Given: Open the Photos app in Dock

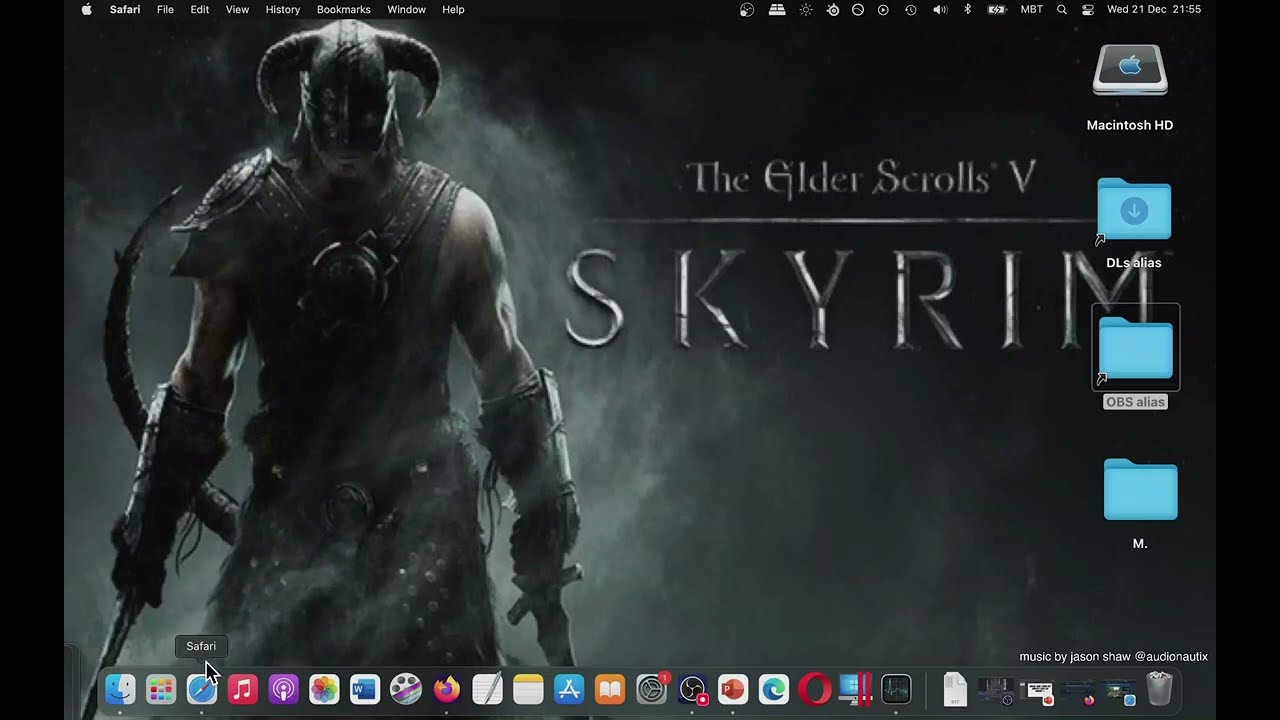Looking at the screenshot, I should click(324, 689).
